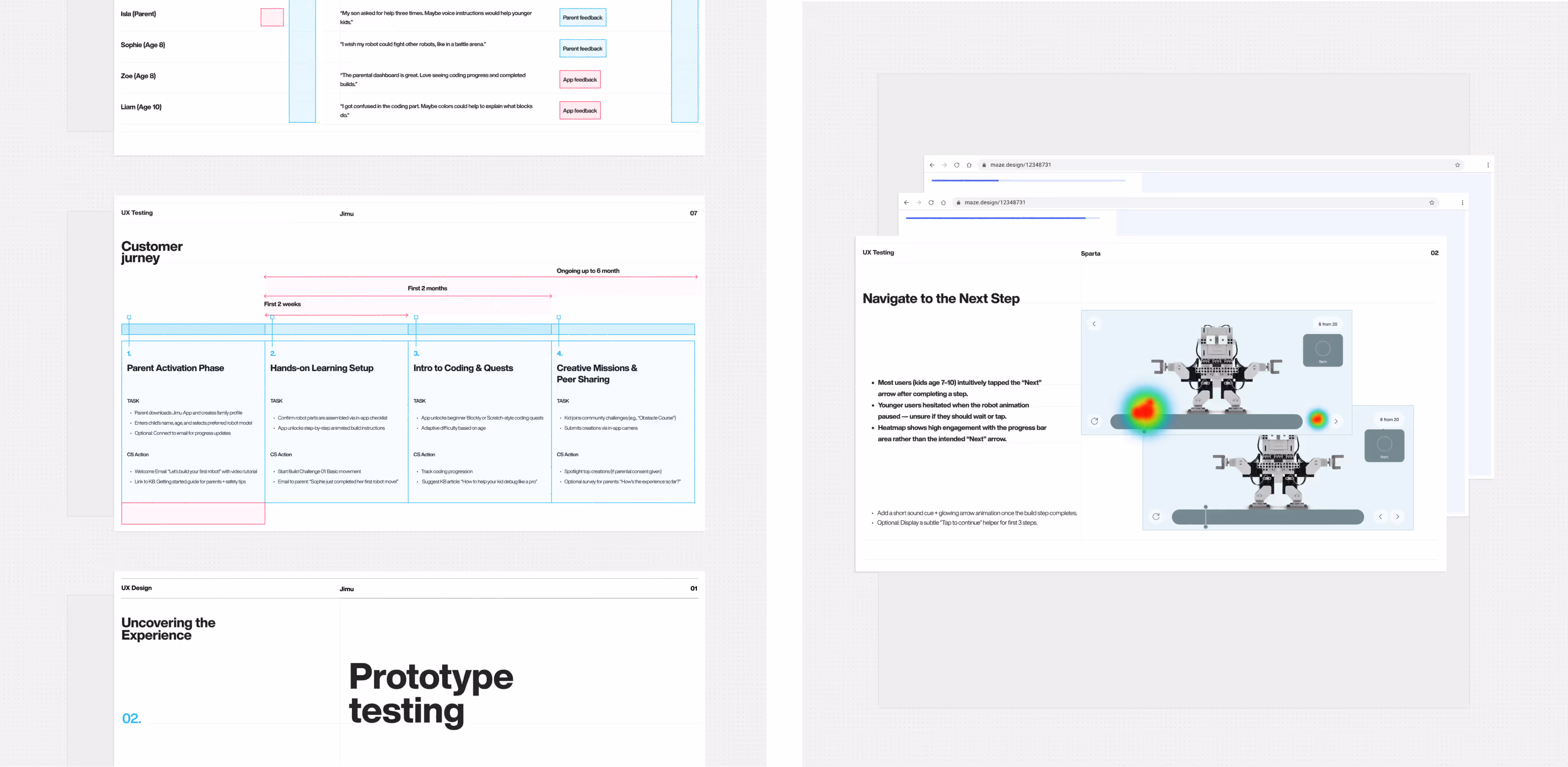Click next chevron in the lower robot prototype
1568x767 pixels.
[1398, 516]
